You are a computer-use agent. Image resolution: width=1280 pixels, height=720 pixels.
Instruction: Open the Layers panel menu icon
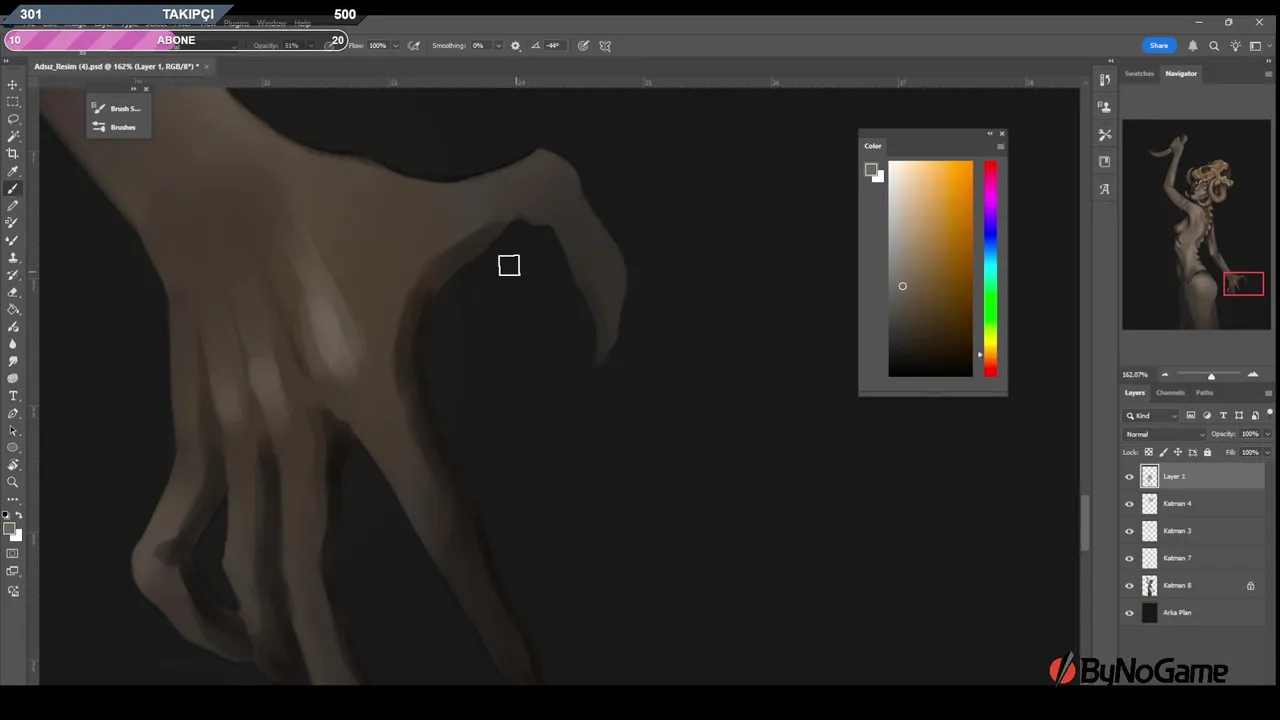pyautogui.click(x=1269, y=393)
